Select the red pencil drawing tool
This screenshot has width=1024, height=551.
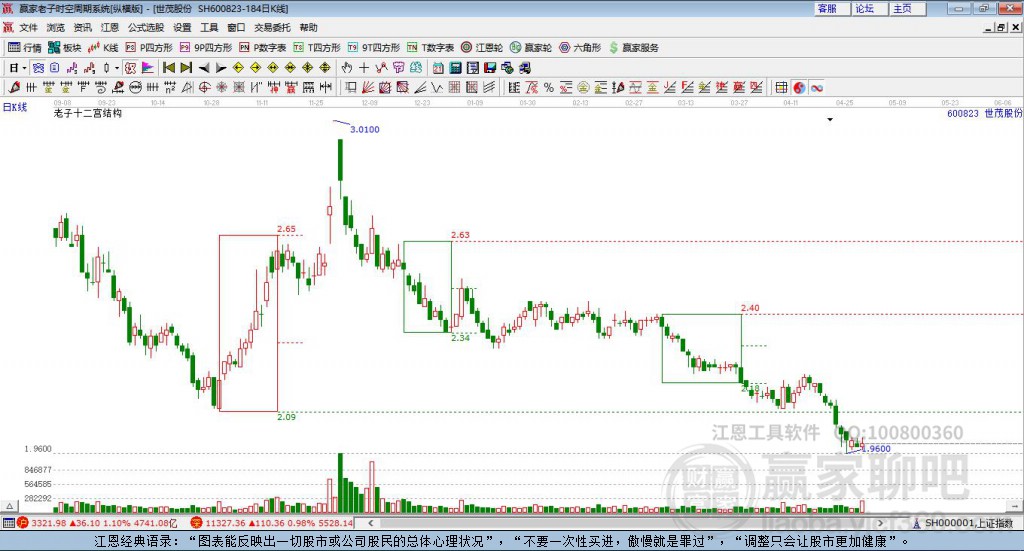pyautogui.click(x=14, y=87)
